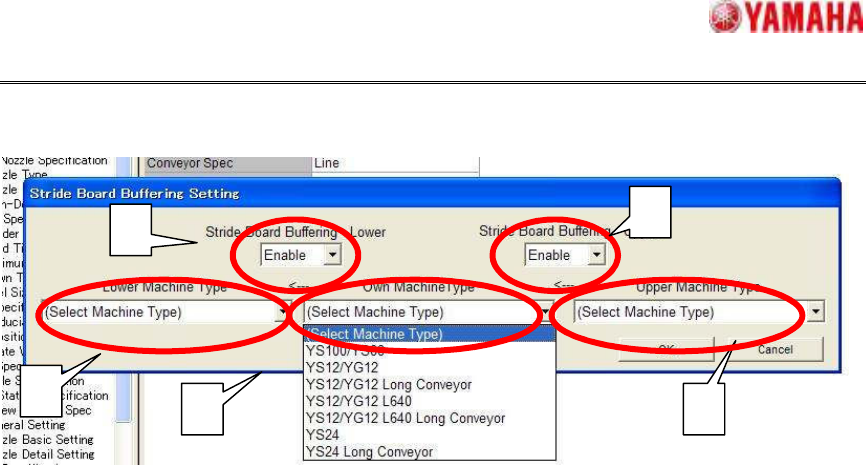Open the General Setting tree item
The height and width of the screenshot is (465, 866).
coord(33,425)
